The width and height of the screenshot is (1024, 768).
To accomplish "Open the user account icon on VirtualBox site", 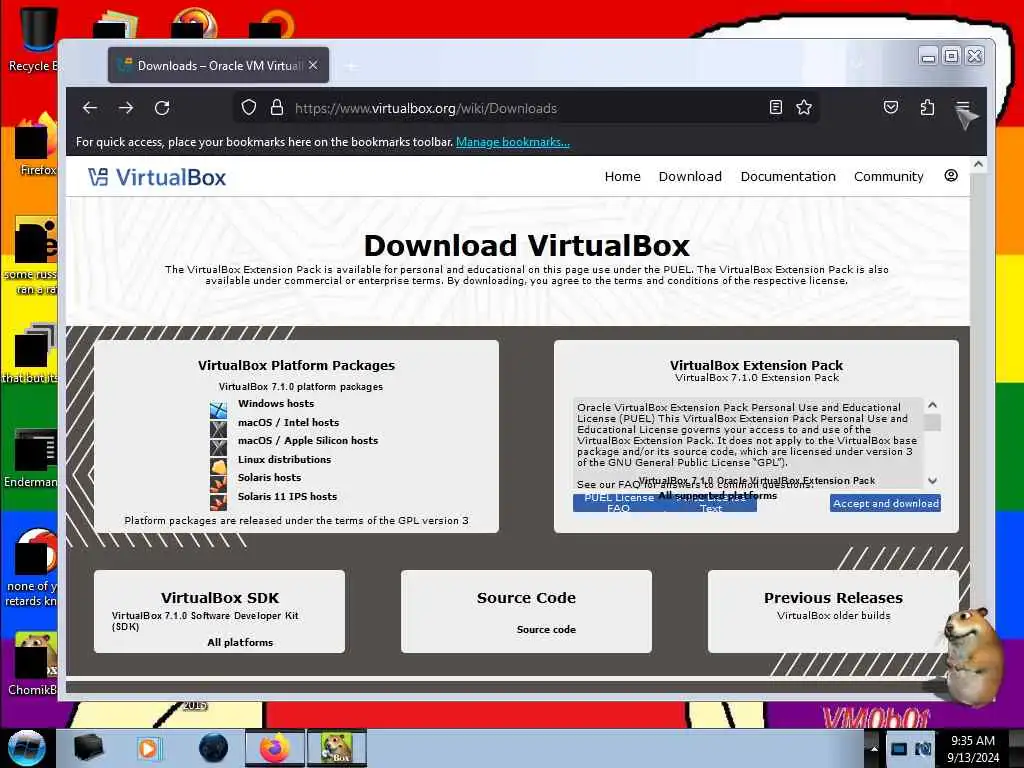I will [x=951, y=176].
